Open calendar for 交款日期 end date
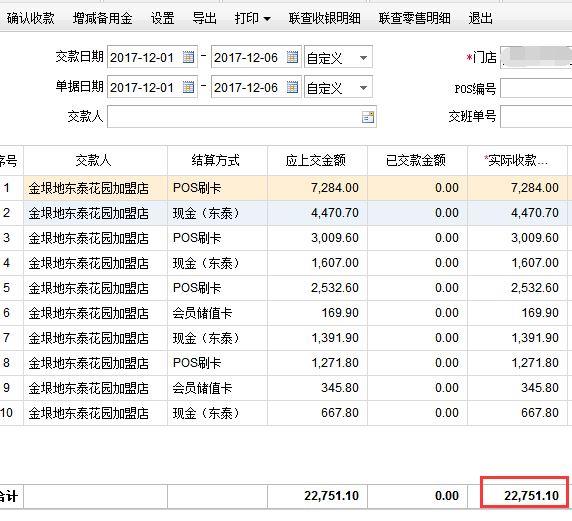The height and width of the screenshot is (521, 572). [292, 57]
